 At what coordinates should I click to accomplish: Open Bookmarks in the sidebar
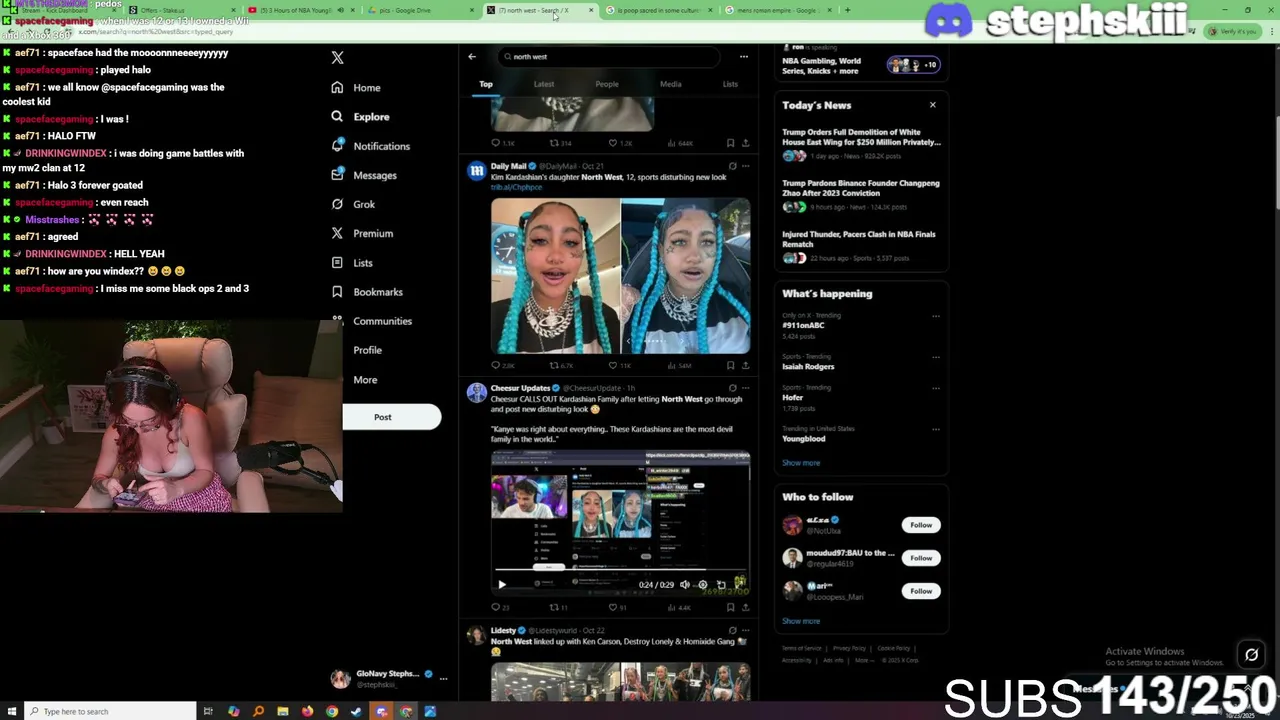(367, 292)
